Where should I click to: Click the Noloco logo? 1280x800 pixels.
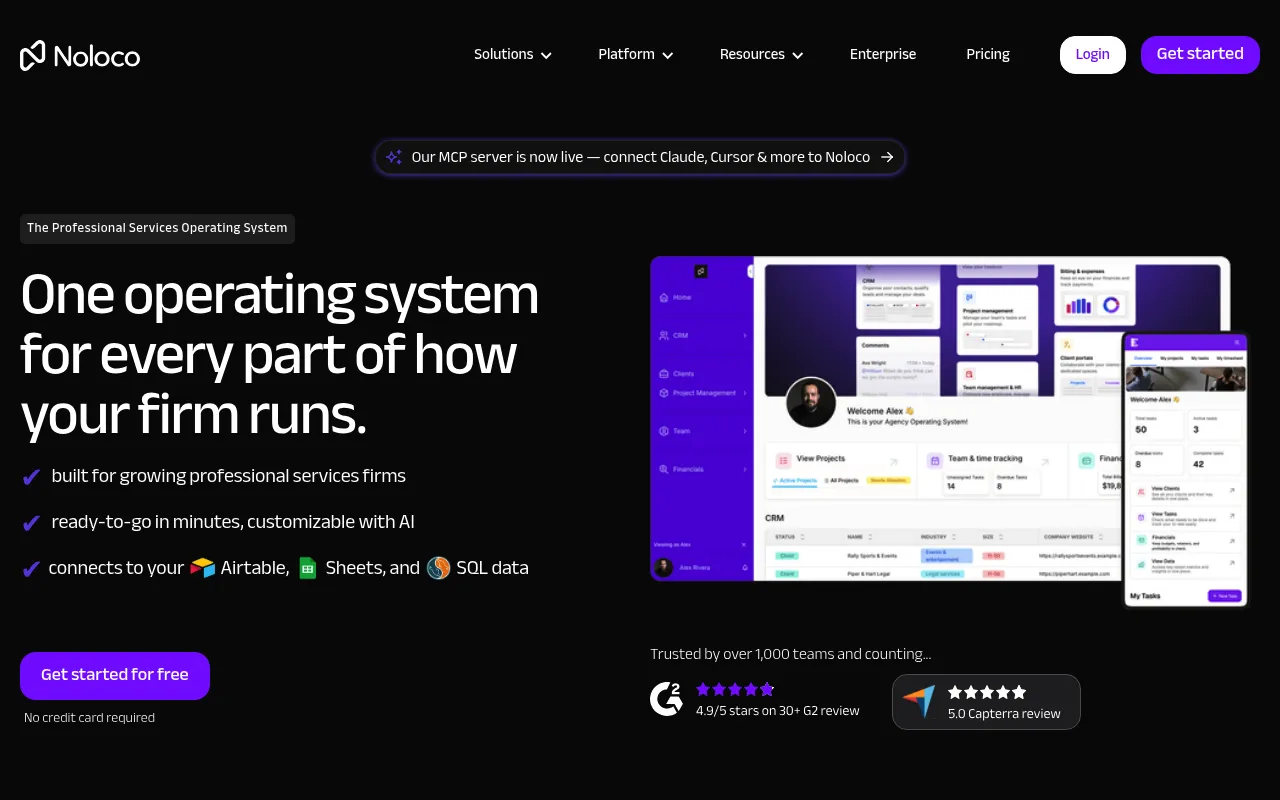(x=80, y=55)
